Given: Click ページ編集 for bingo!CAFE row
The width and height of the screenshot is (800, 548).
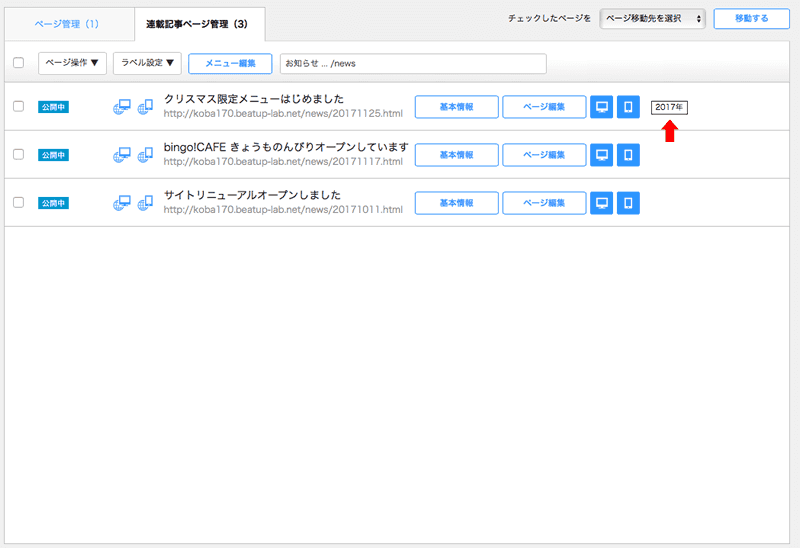Looking at the screenshot, I should click(x=544, y=155).
